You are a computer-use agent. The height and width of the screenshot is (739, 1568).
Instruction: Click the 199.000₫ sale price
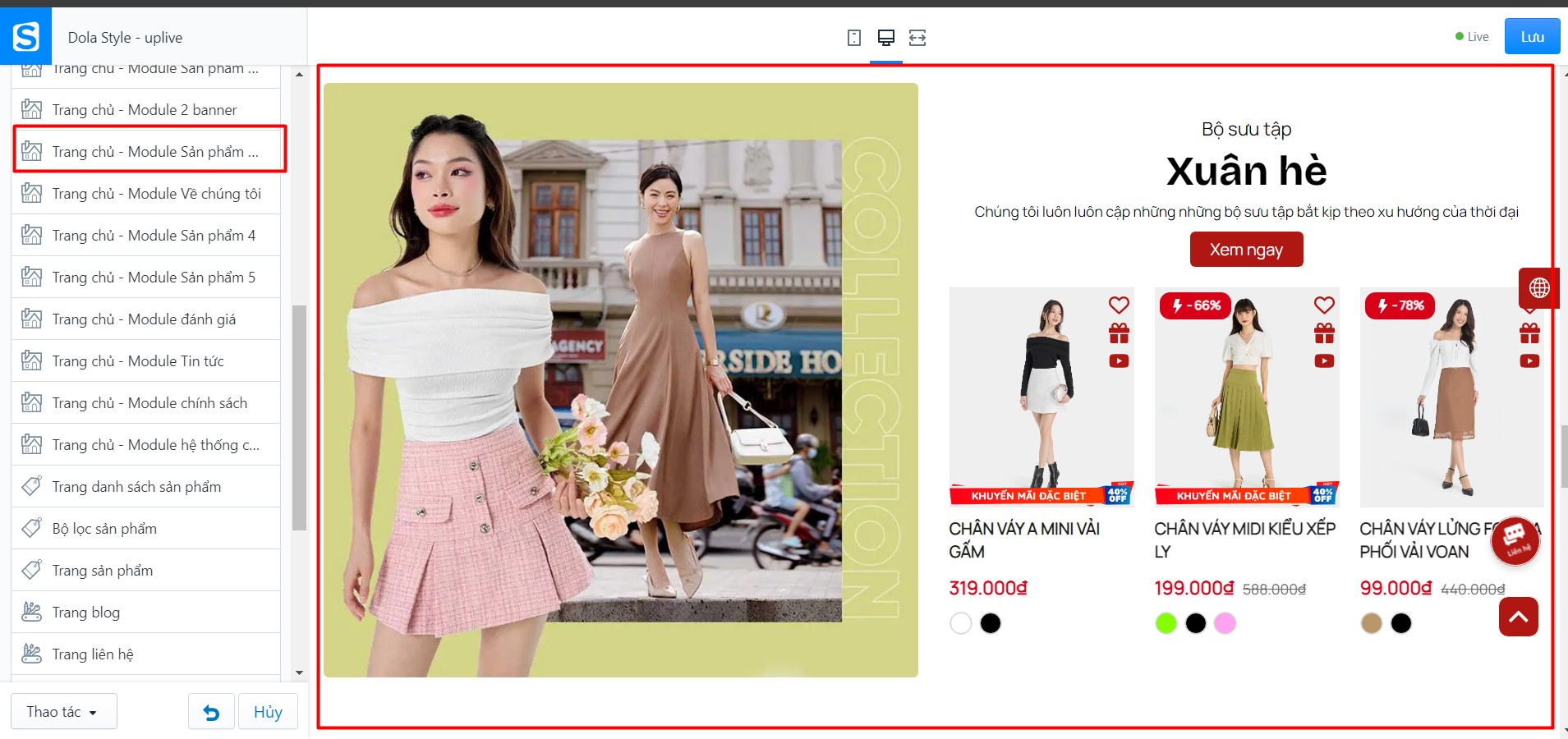(1193, 588)
